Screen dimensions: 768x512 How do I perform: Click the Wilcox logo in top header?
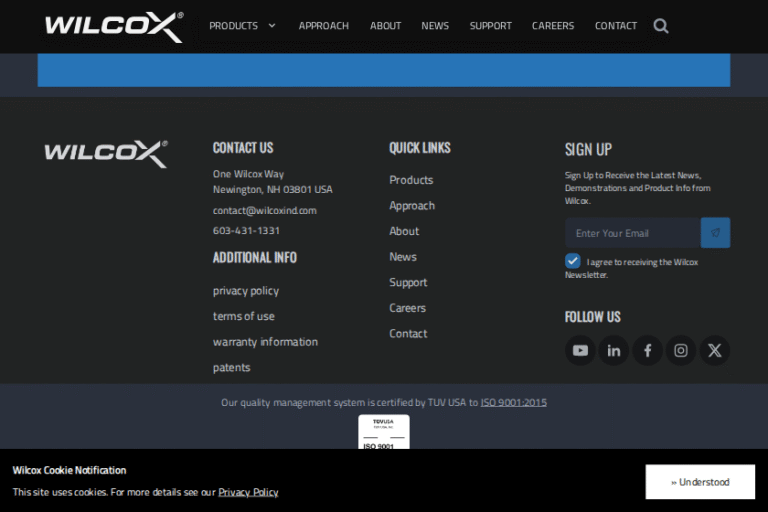click(114, 27)
